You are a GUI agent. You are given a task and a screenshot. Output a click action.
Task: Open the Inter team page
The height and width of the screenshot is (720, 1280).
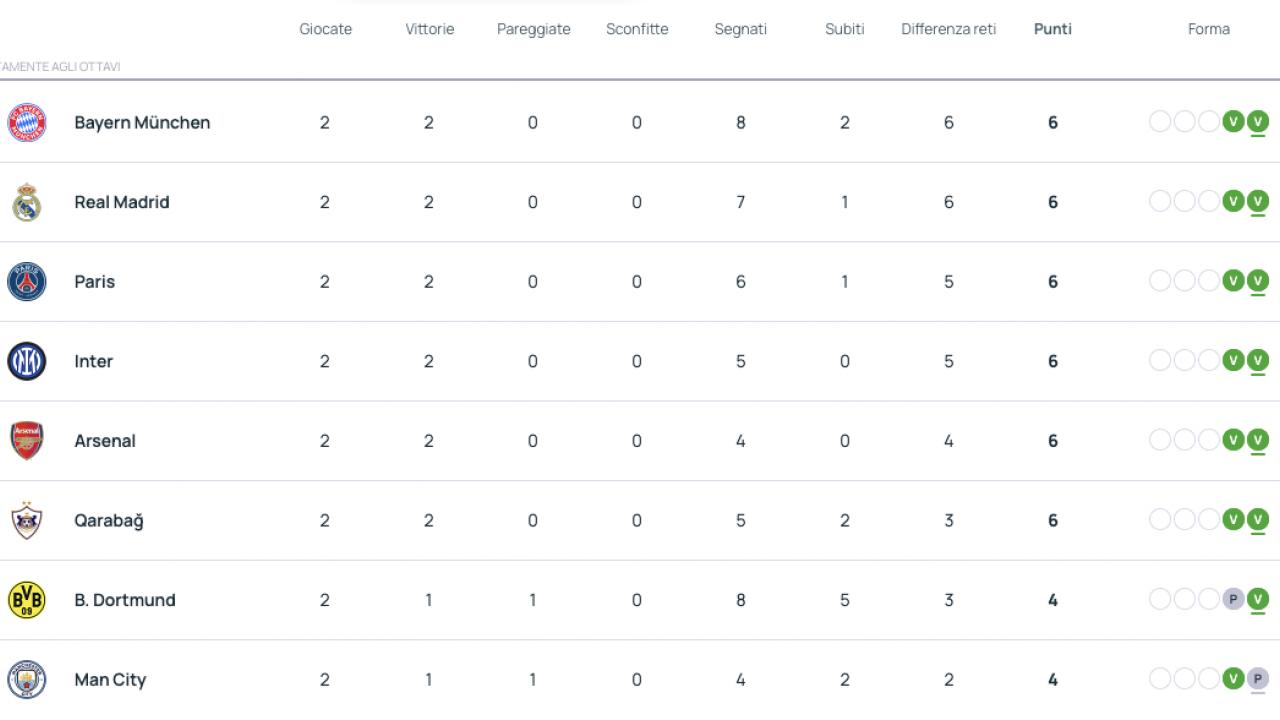point(93,361)
